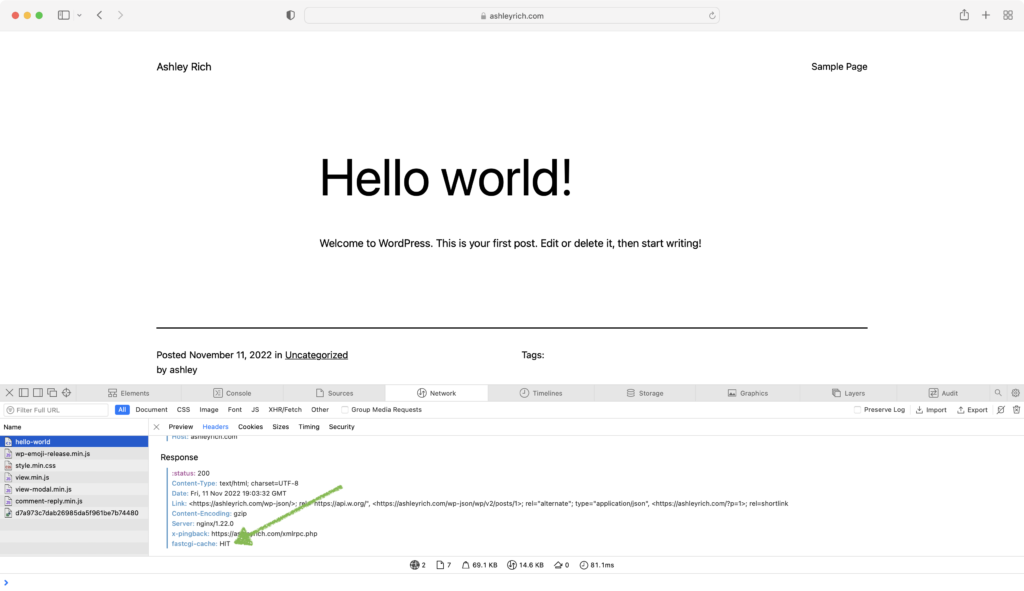1024x591 pixels.
Task: Open the Web Inspector settings gear
Action: tap(1016, 393)
